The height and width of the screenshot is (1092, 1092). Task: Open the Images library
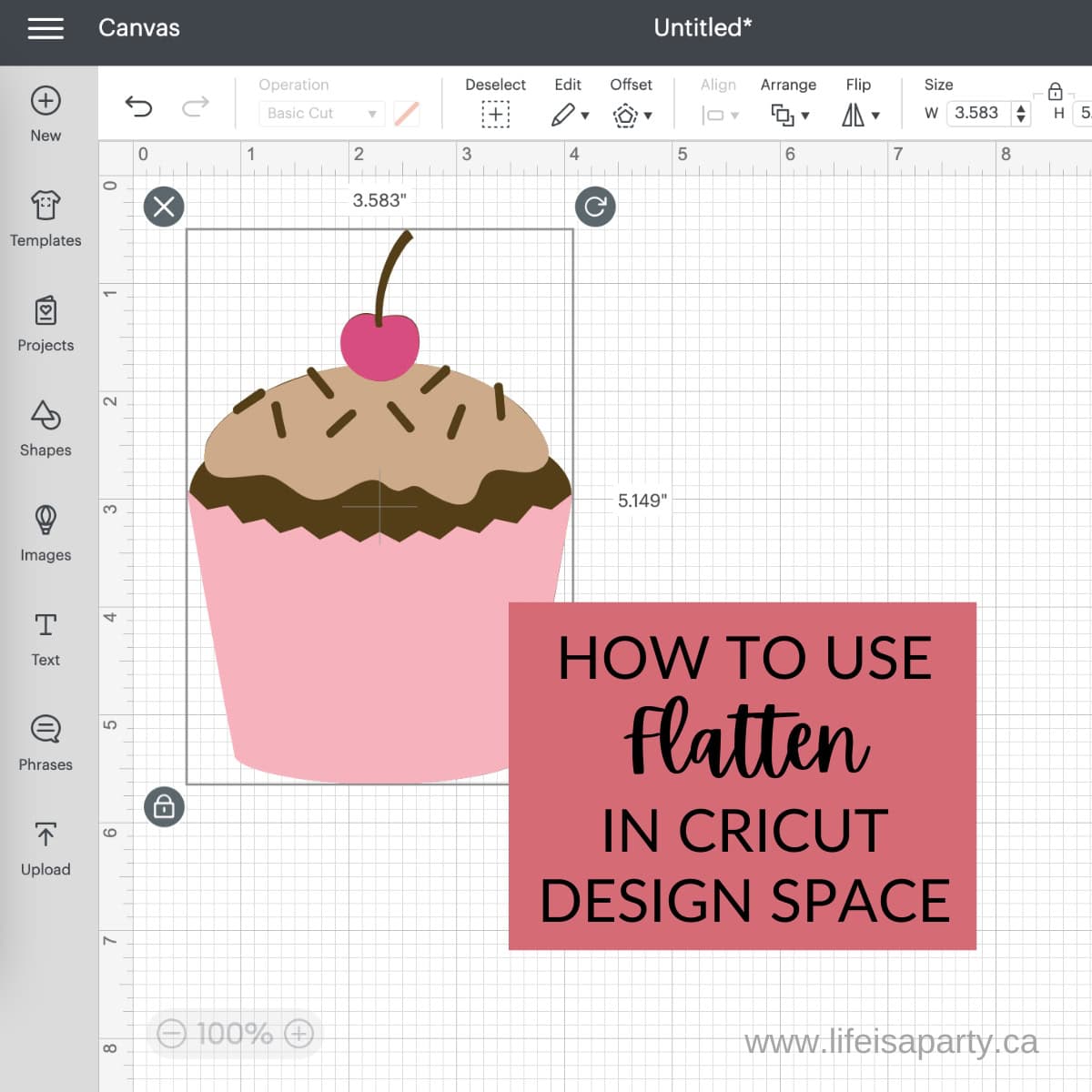click(x=45, y=533)
